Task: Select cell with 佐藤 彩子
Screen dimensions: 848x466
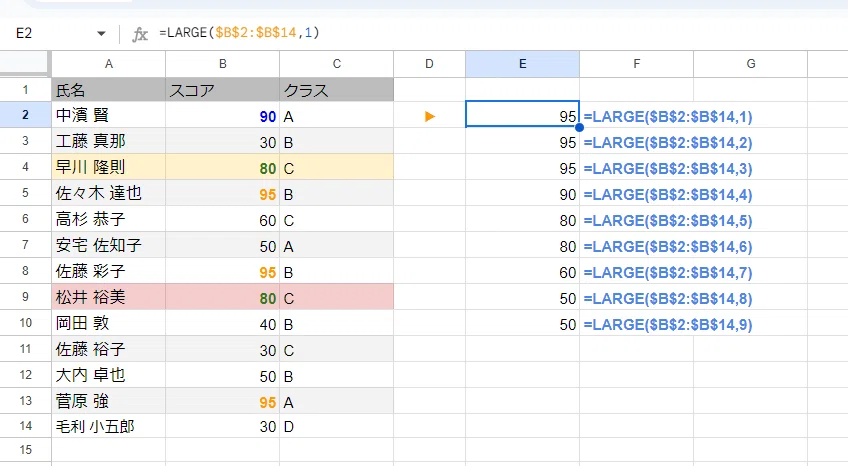Action: point(109,271)
